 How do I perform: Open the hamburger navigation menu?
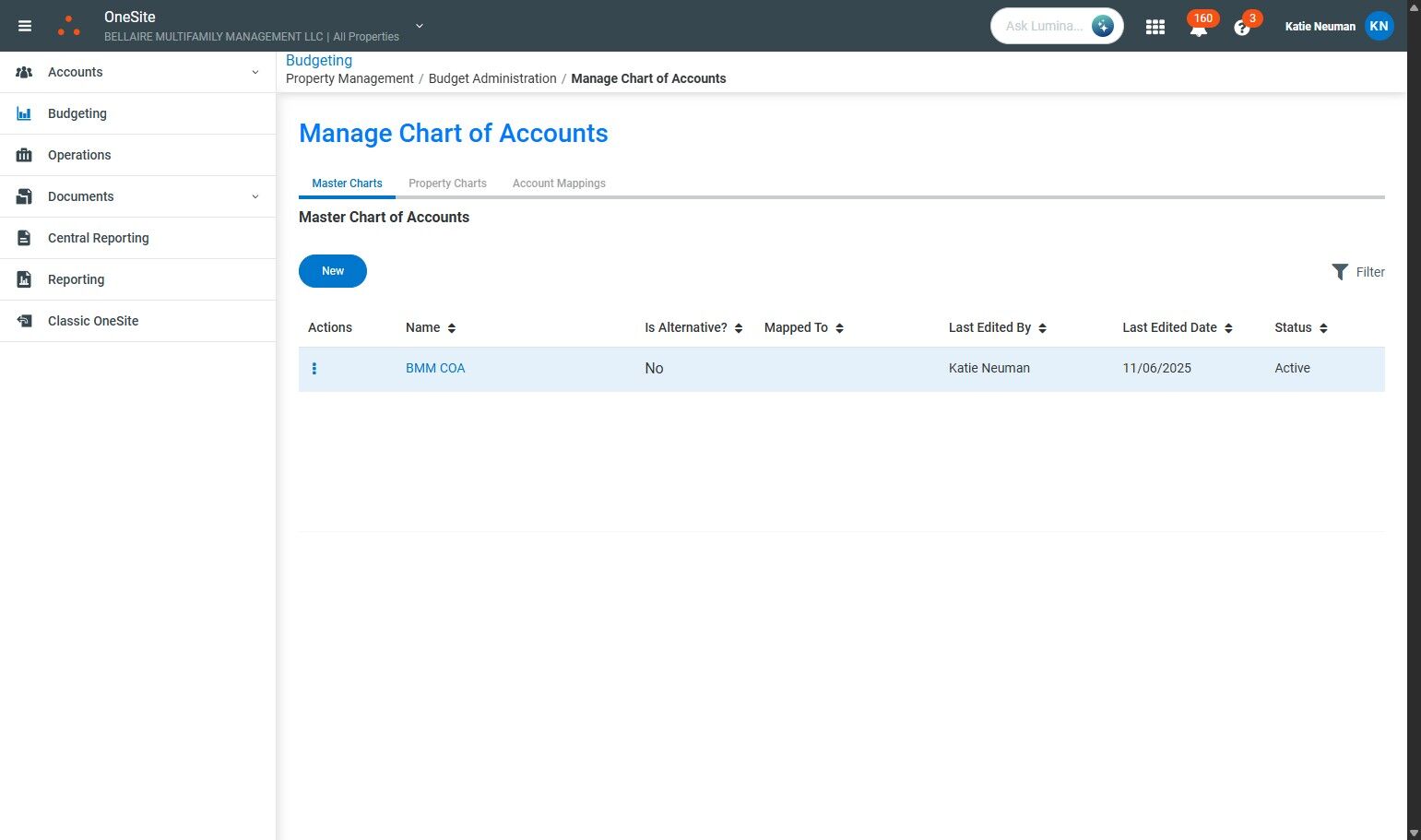[25, 26]
